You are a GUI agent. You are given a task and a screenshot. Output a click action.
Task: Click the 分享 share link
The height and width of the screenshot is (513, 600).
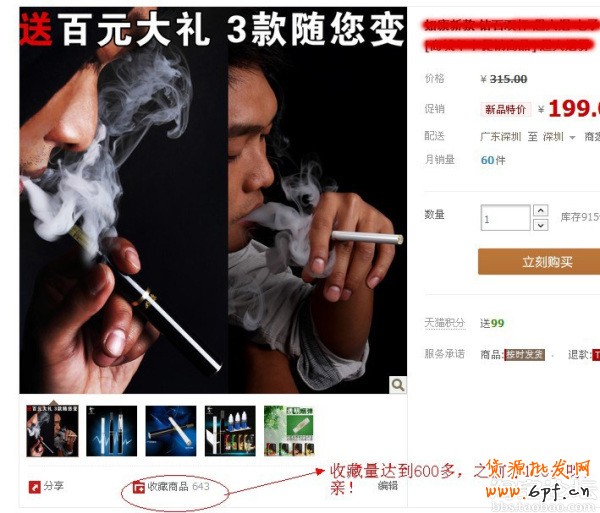coord(54,486)
